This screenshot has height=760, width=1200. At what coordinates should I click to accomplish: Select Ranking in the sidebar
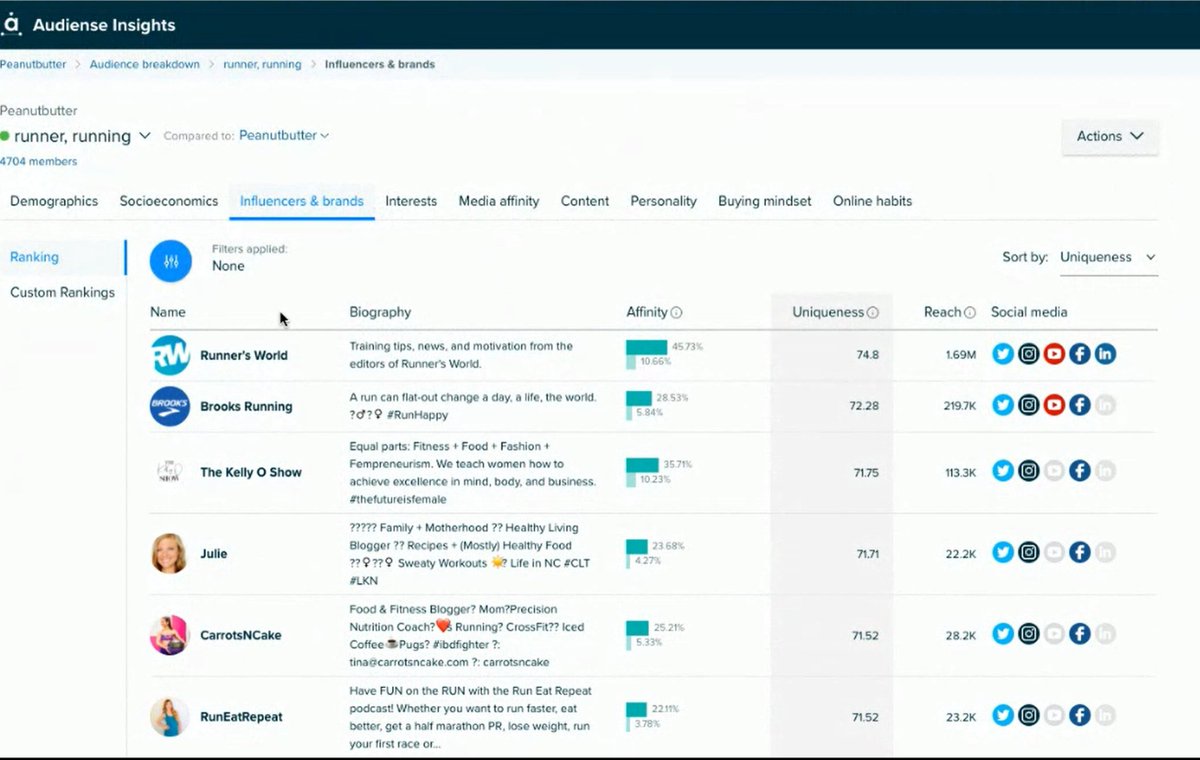tap(34, 257)
